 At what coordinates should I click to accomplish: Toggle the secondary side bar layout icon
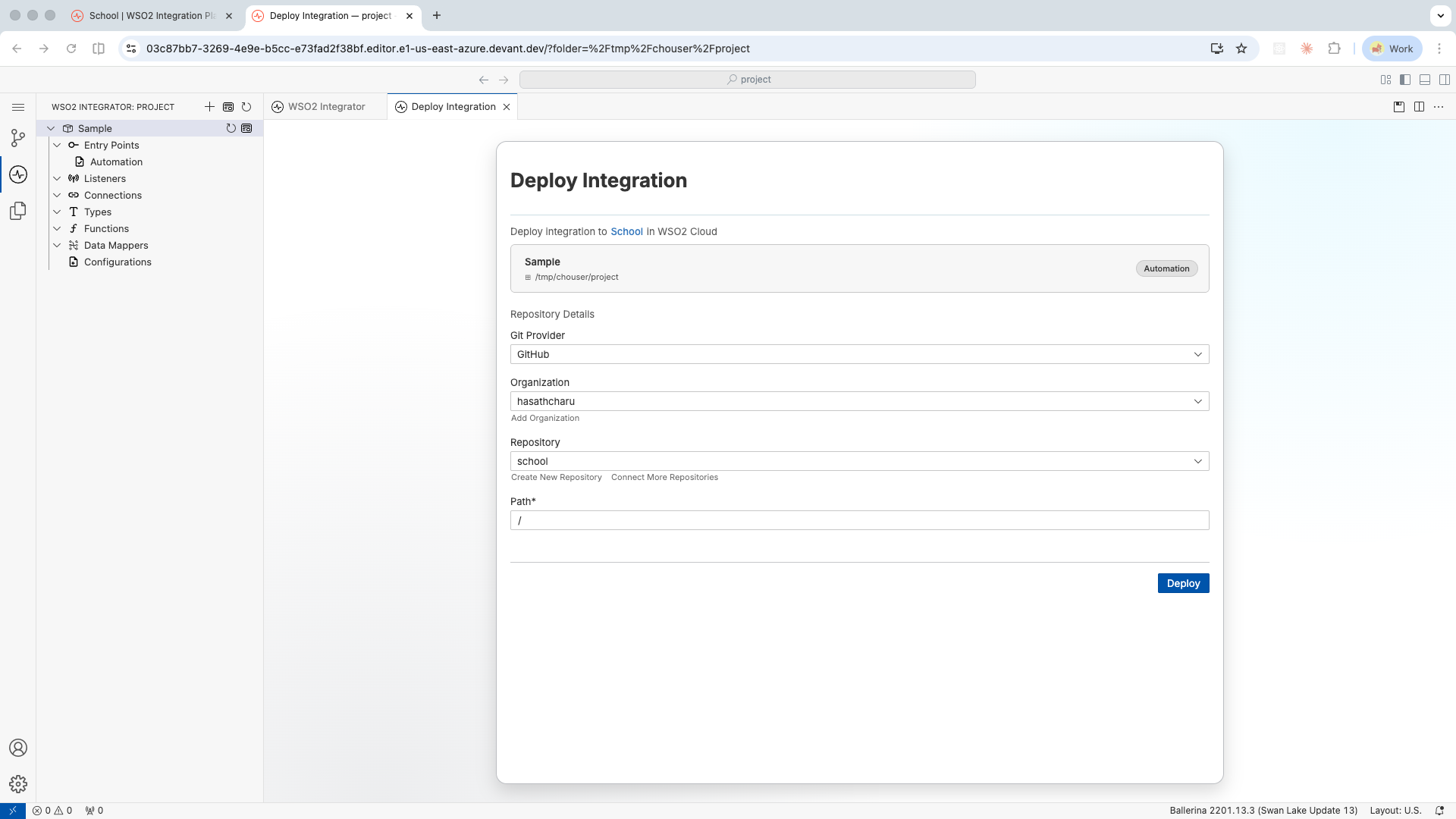[1445, 80]
